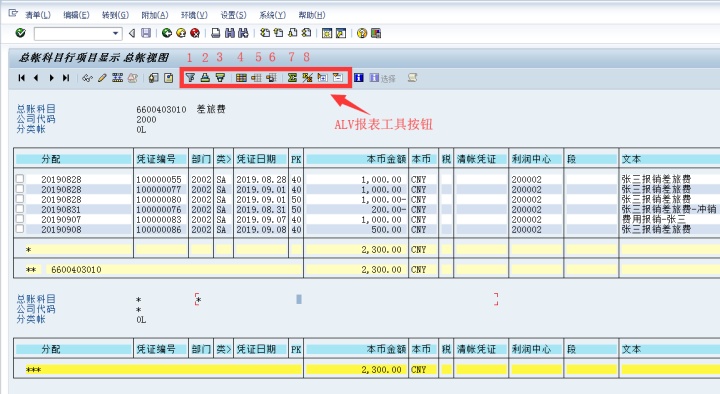Image resolution: width=720 pixels, height=394 pixels.
Task: Click the Find Next binoculars icon
Action: coord(243,33)
